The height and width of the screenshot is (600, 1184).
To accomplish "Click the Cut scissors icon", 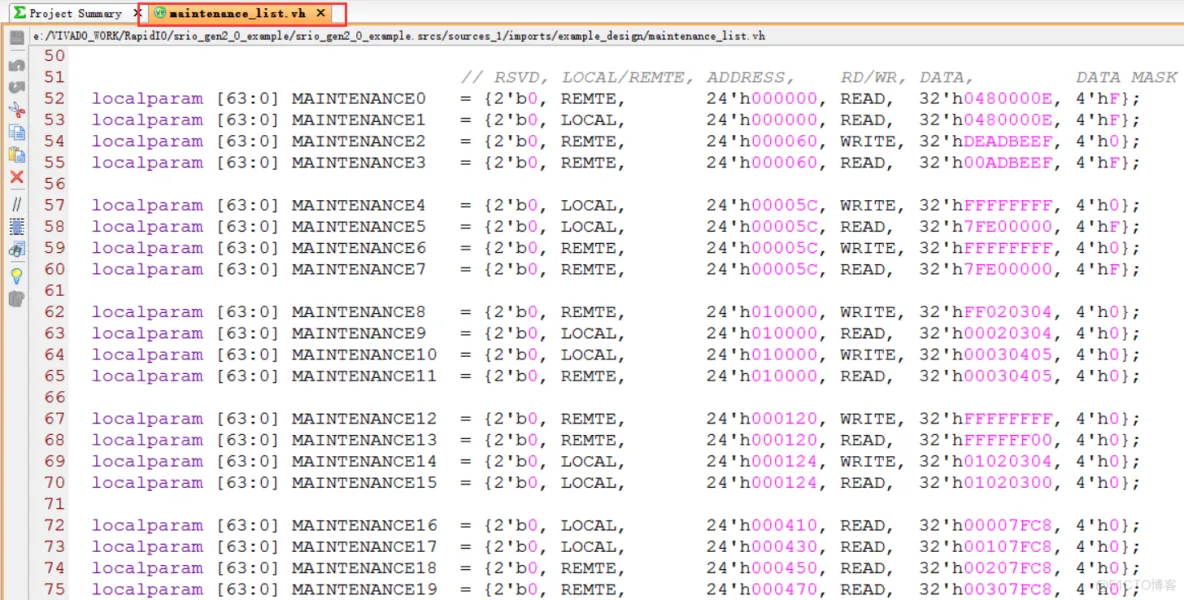I will pos(17,110).
